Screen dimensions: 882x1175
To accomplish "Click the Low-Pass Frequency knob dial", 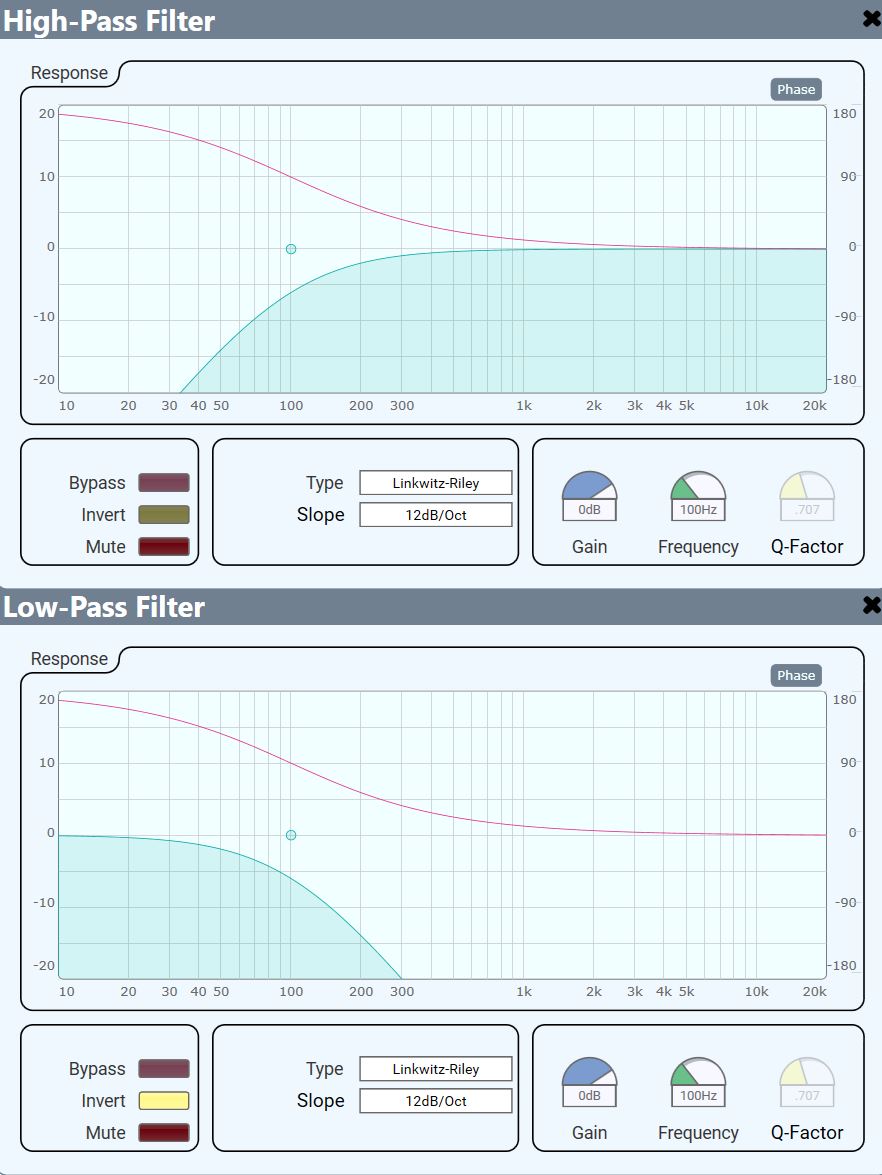I will (698, 1072).
